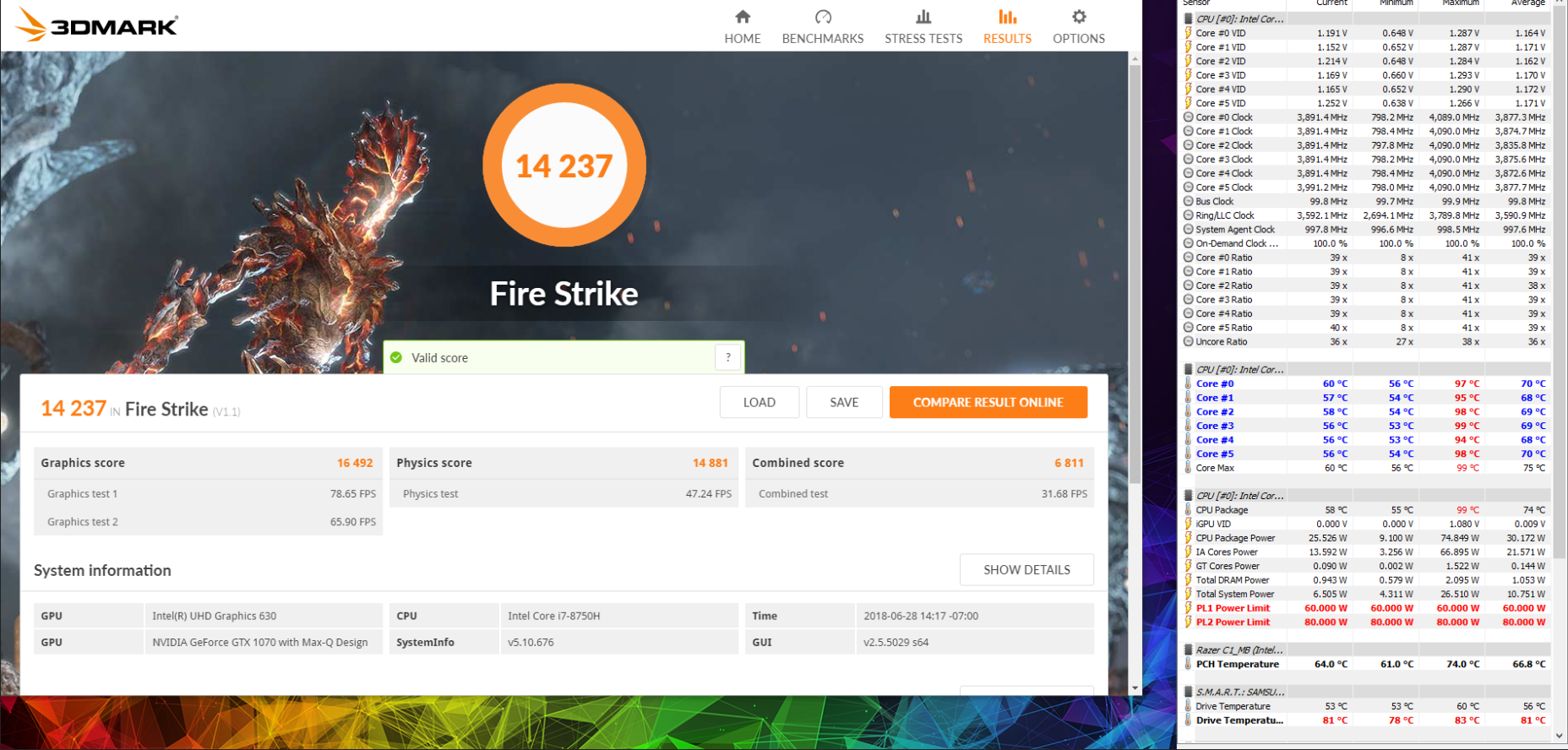
Task: Click the icon beside On-Demand Clock row
Action: 1189,243
